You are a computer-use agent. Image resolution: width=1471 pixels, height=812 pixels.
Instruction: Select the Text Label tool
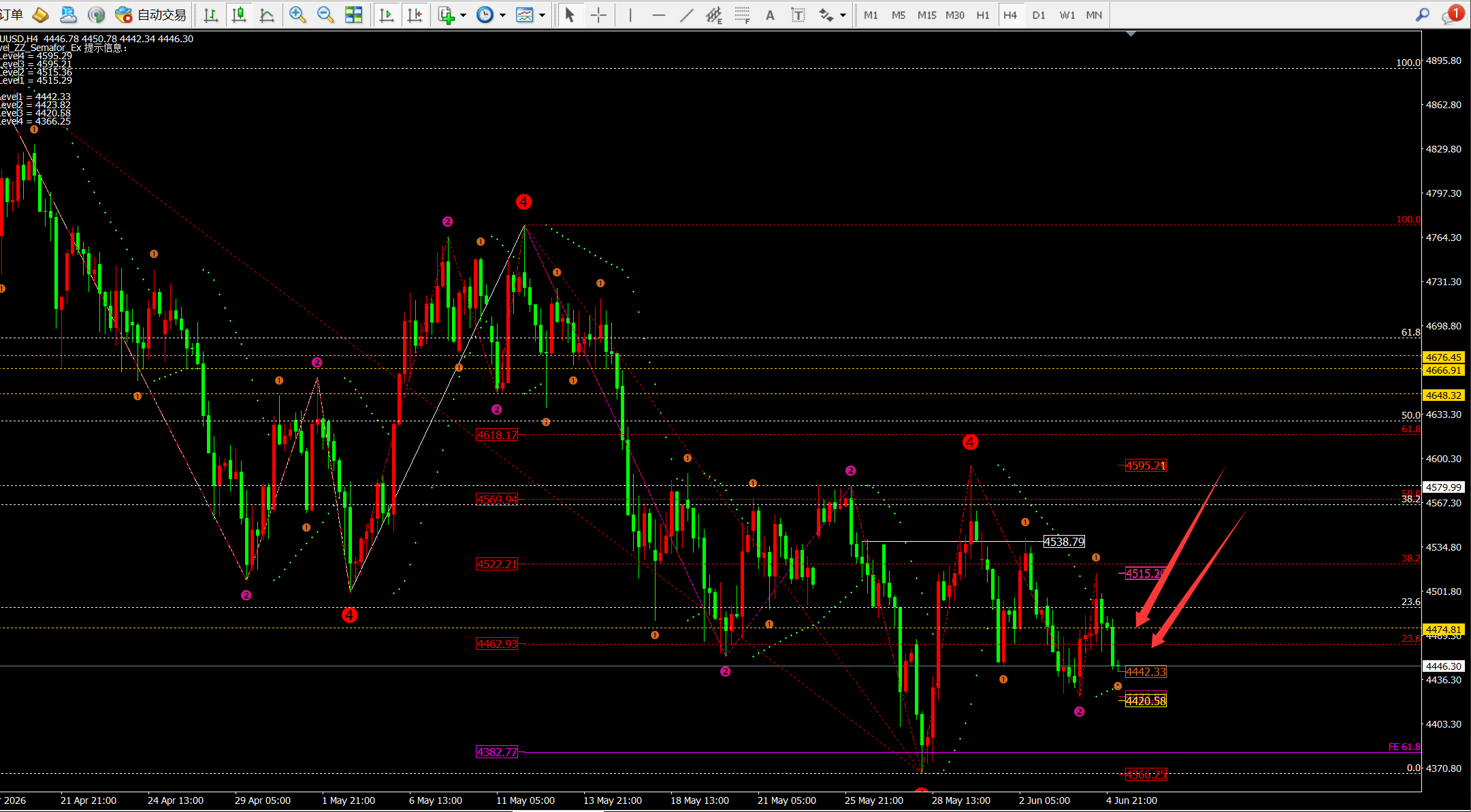(x=798, y=14)
